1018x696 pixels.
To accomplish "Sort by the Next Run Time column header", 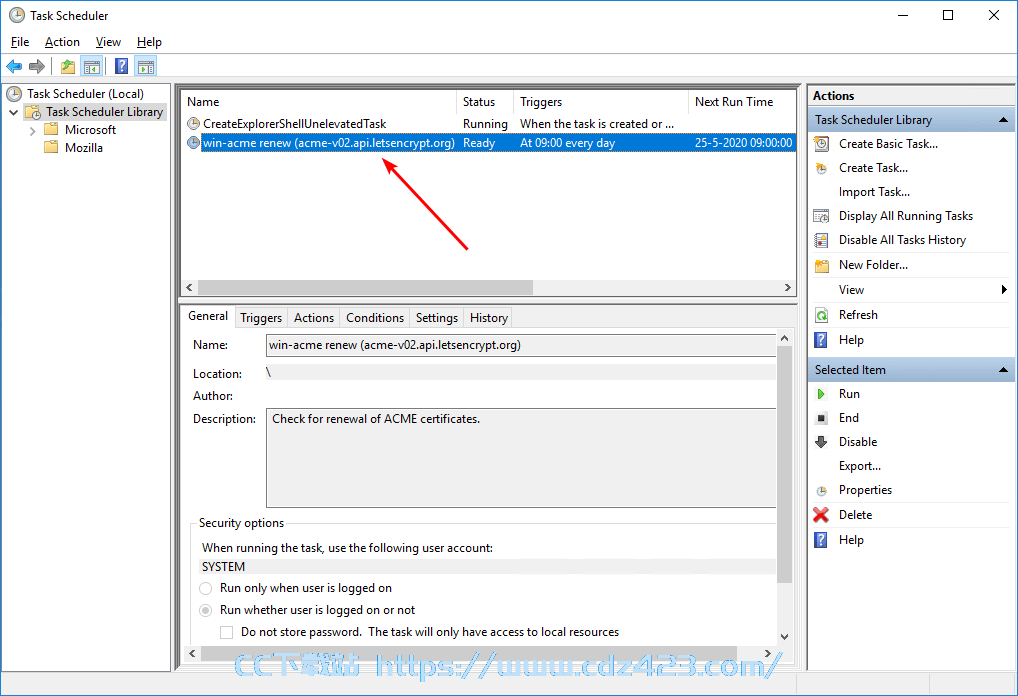I will (741, 102).
